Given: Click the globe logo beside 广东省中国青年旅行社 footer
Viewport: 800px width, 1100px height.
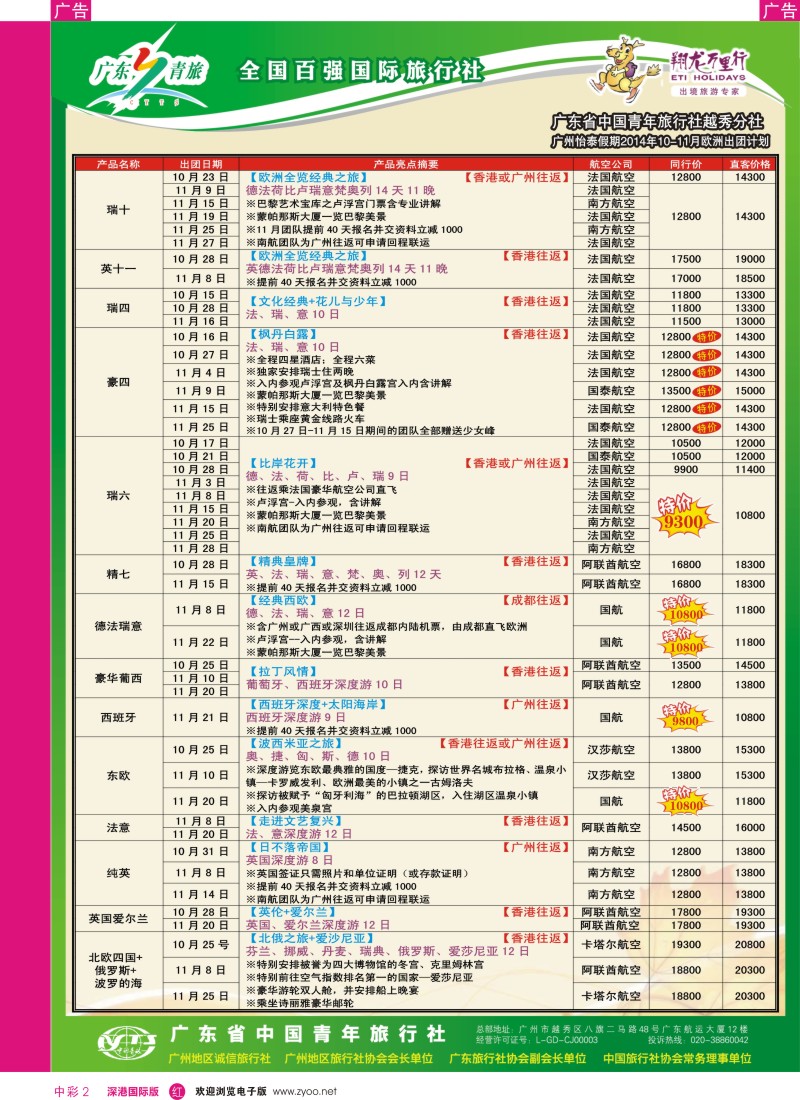Looking at the screenshot, I should point(127,1042).
